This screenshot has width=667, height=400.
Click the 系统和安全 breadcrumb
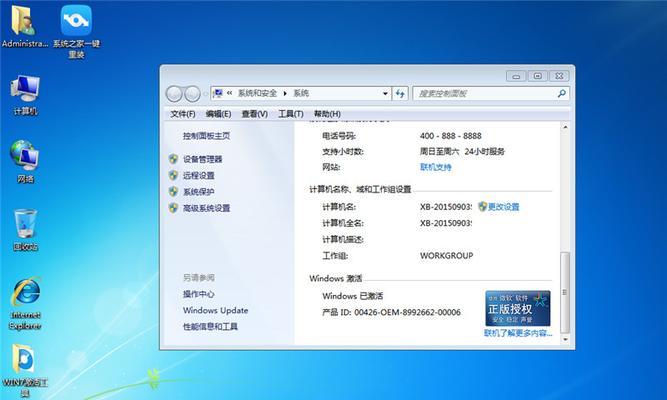coord(257,93)
